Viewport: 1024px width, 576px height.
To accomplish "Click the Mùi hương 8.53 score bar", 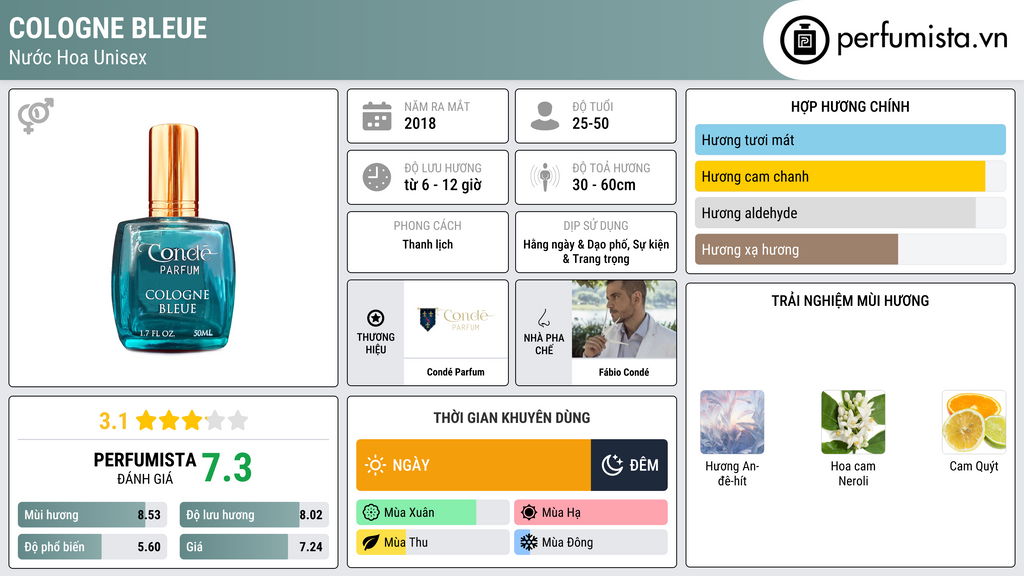I will 92,515.
